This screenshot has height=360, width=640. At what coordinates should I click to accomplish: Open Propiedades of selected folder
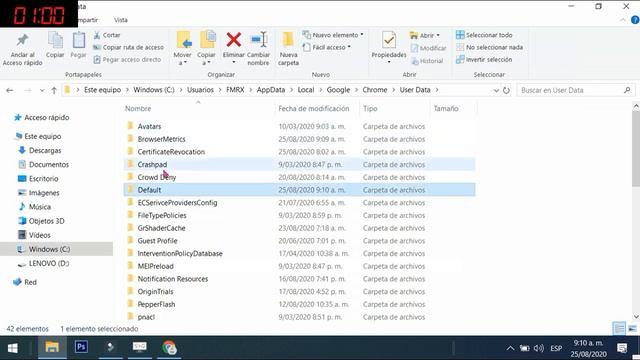coord(389,47)
